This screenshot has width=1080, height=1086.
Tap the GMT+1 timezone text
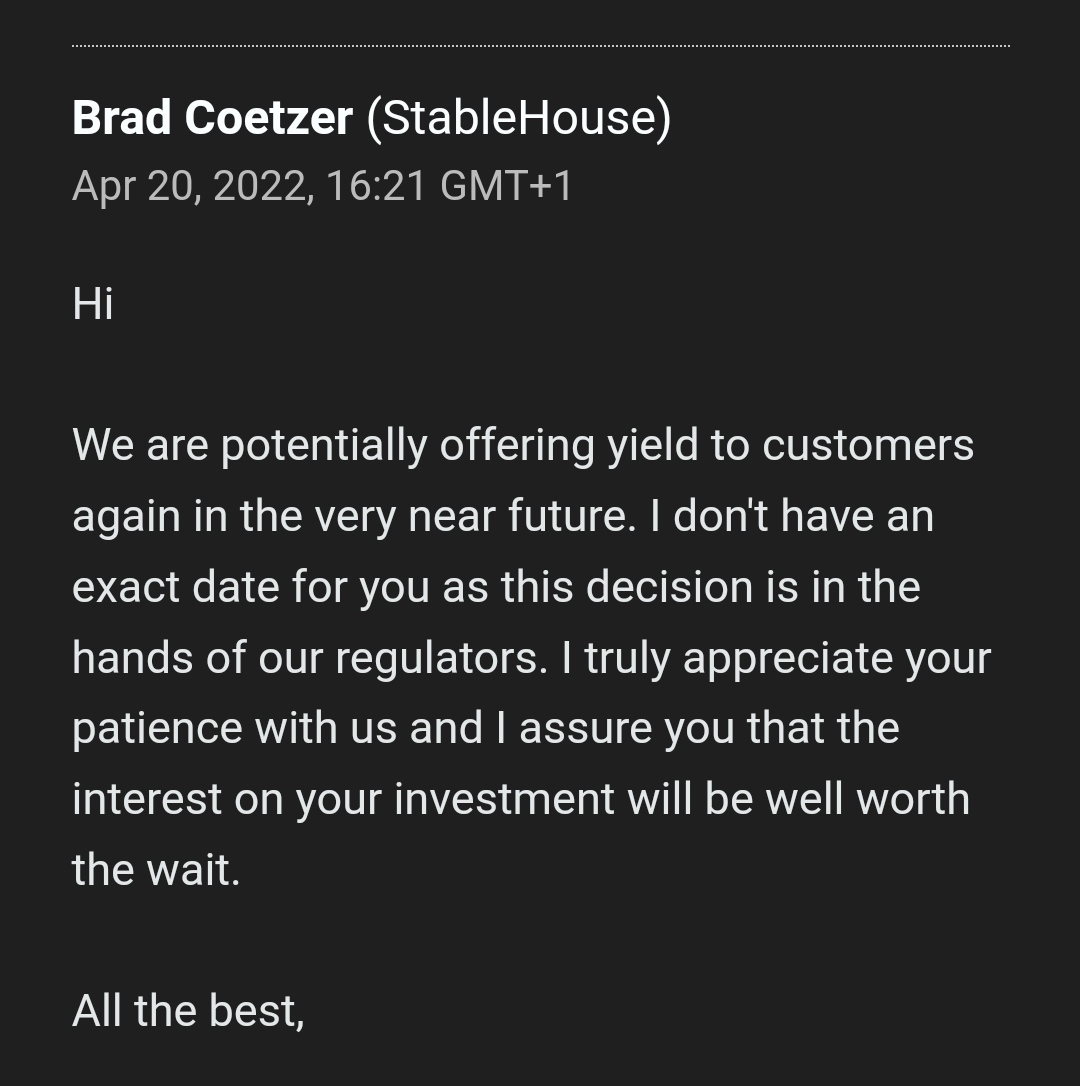tap(506, 186)
